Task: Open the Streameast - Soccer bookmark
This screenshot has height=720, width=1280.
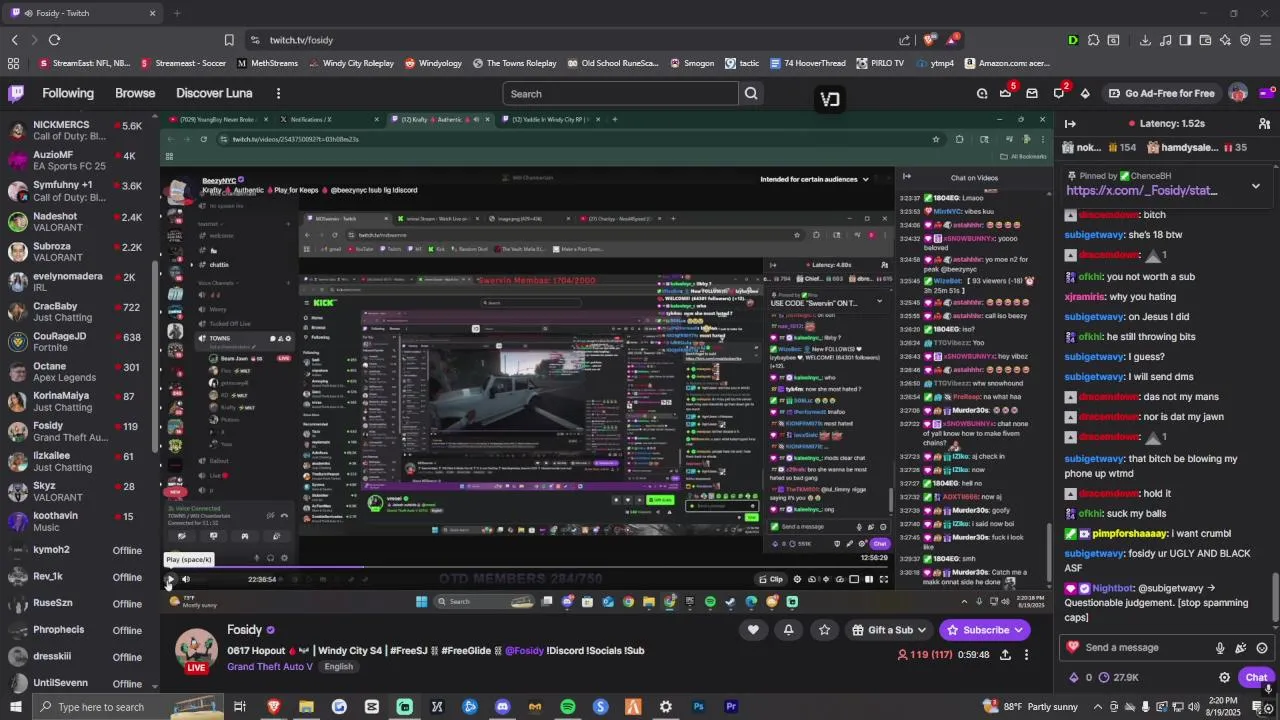Action: click(x=183, y=63)
